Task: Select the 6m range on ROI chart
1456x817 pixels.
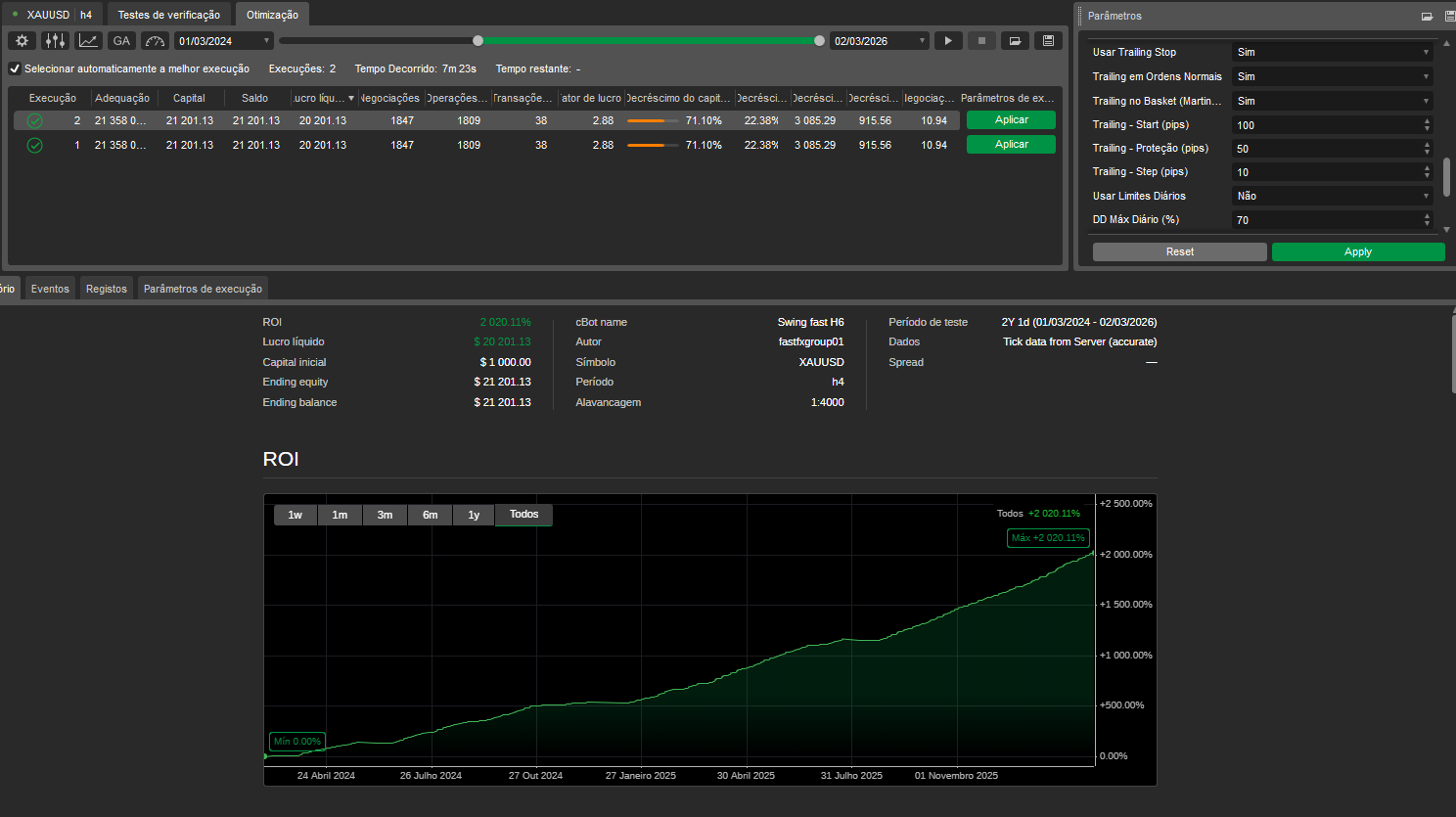Action: 430,515
